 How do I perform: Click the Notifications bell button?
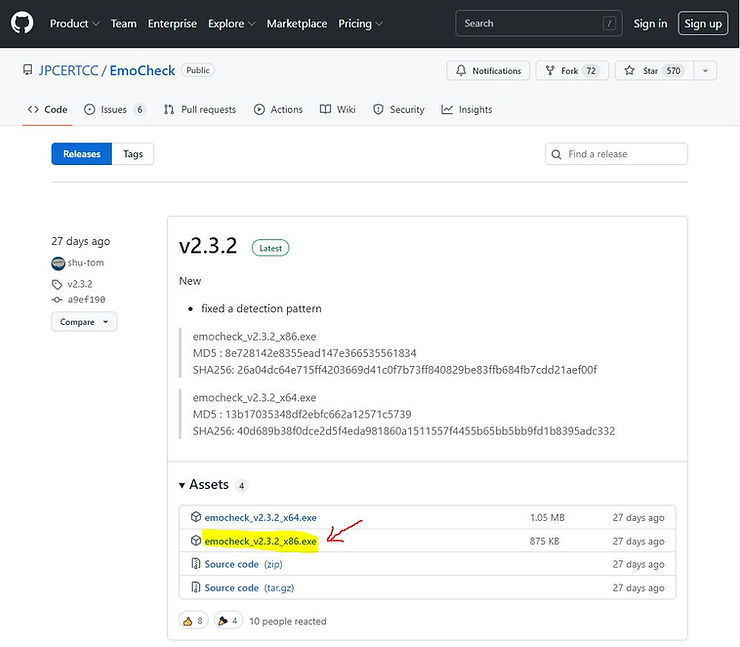488,71
